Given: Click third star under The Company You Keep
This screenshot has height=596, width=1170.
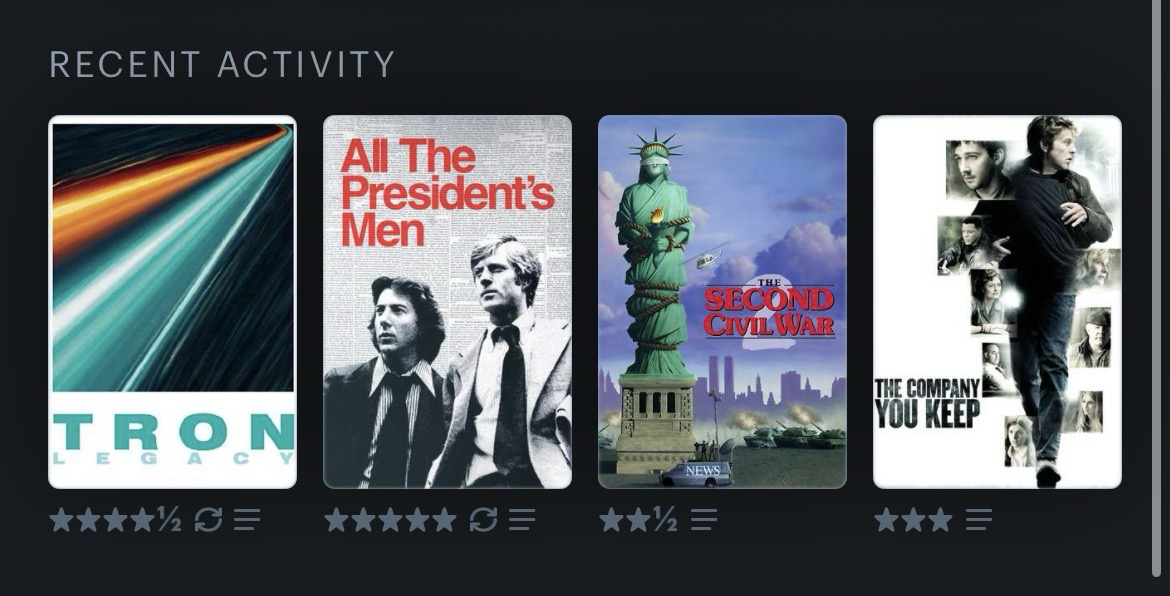Looking at the screenshot, I should (940, 520).
